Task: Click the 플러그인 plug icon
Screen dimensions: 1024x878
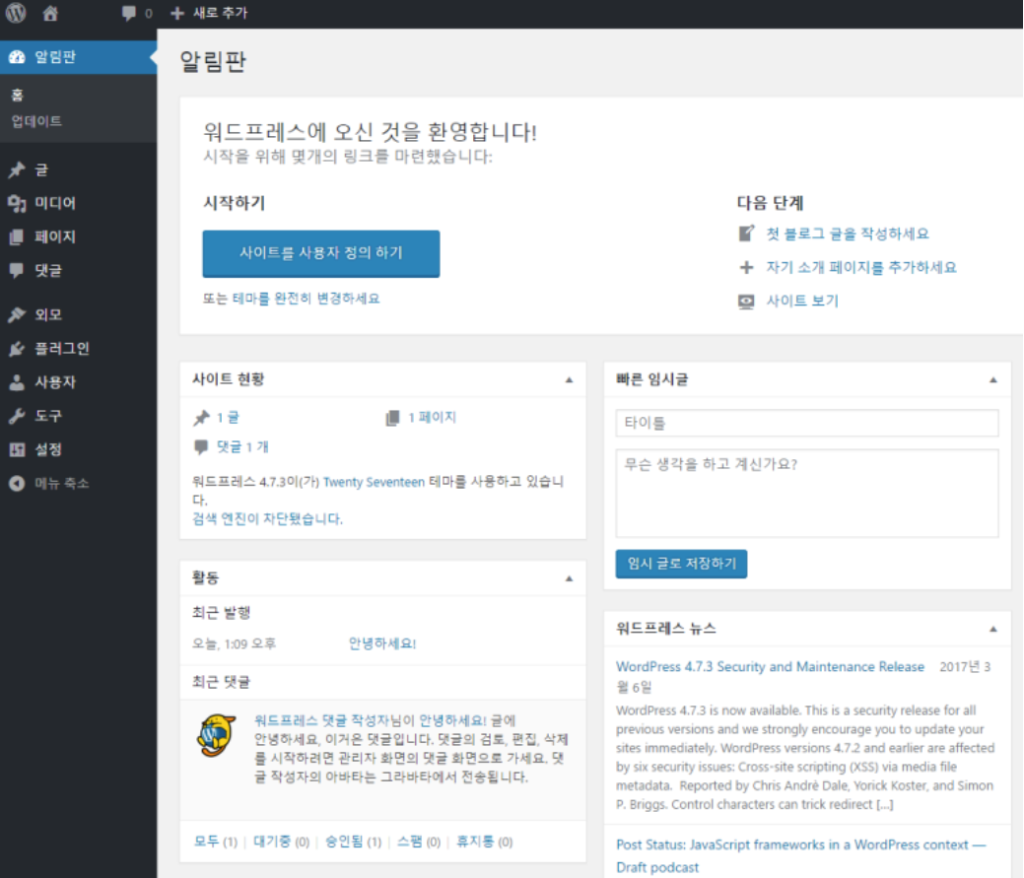Action: [17, 349]
